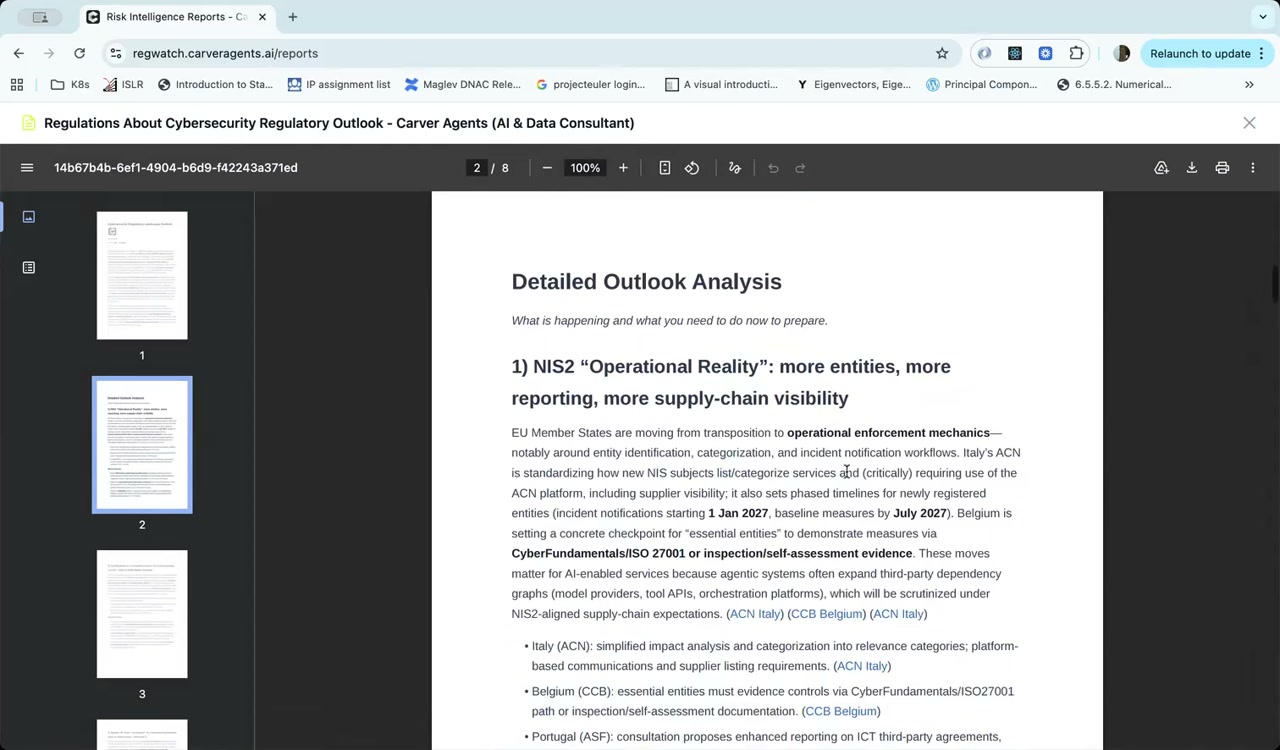Click Relaunch to update button
The width and height of the screenshot is (1280, 750).
(x=1200, y=53)
